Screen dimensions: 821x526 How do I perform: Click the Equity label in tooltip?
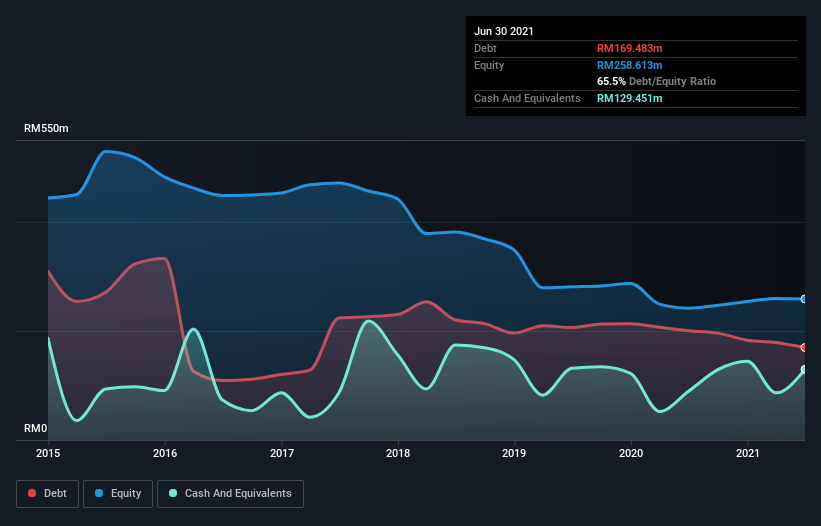(x=489, y=65)
